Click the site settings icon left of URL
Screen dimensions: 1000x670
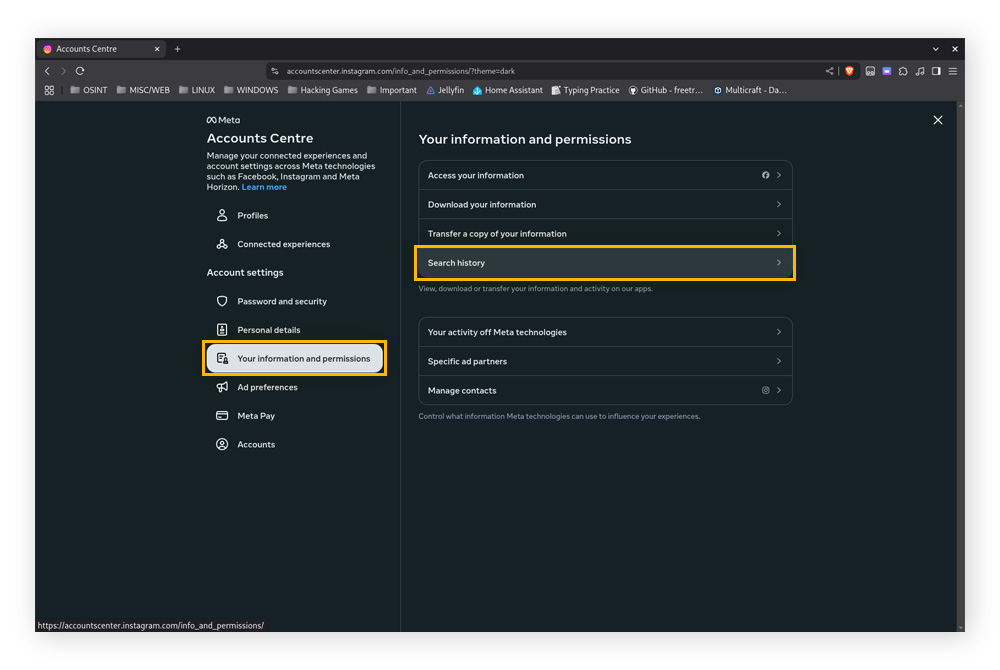275,71
